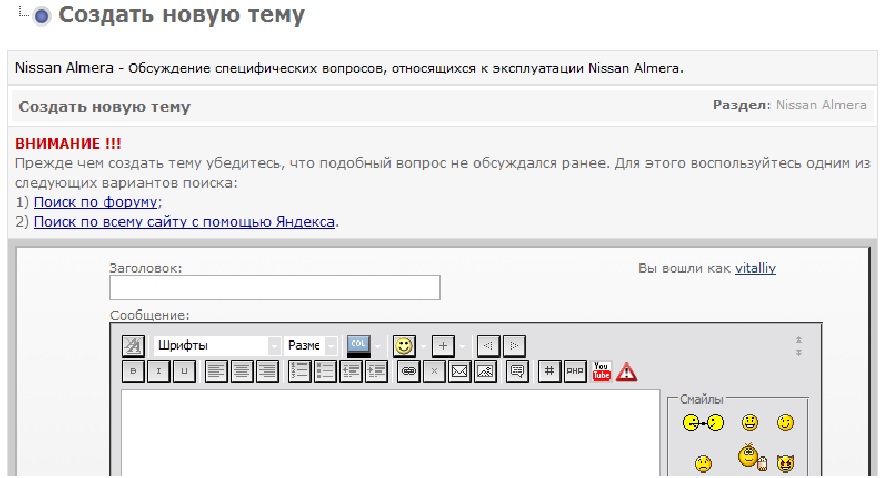Insert an unordered bullet list

point(326,371)
